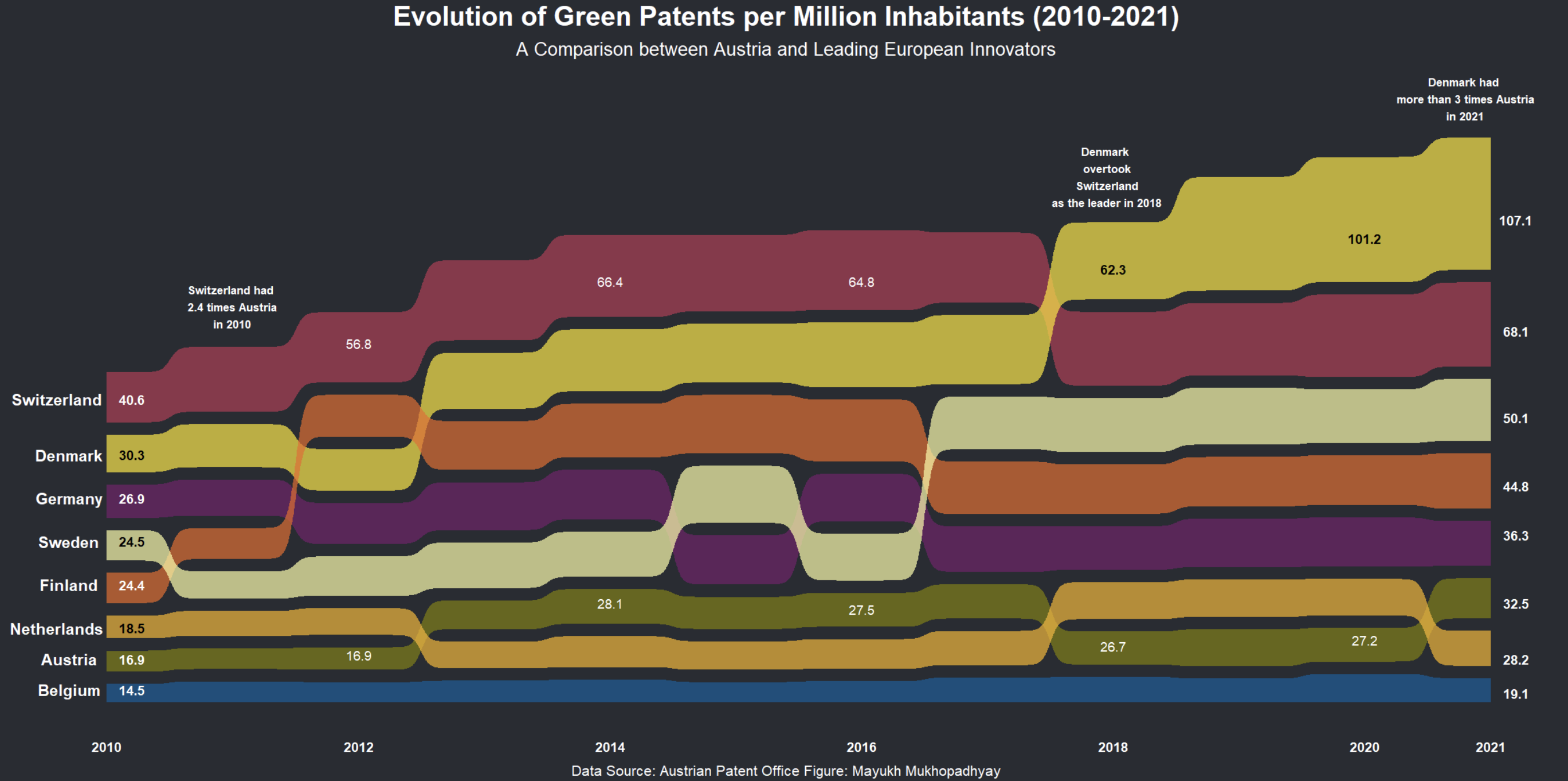Viewport: 1568px width, 781px height.
Task: Click the 66.4 value on Switzerland band
Action: 609,282
